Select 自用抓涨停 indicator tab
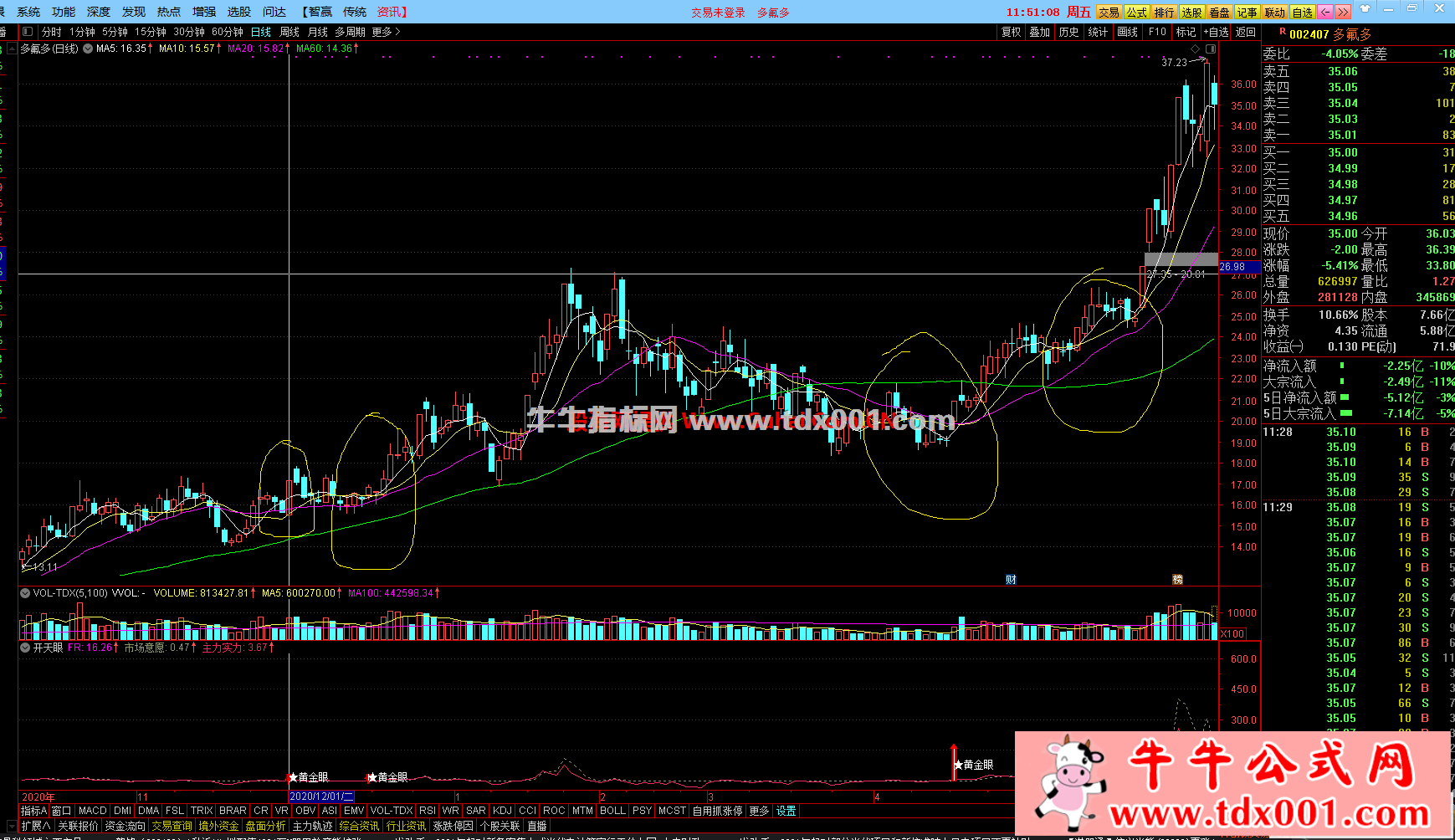Image resolution: width=1455 pixels, height=840 pixels. [717, 811]
